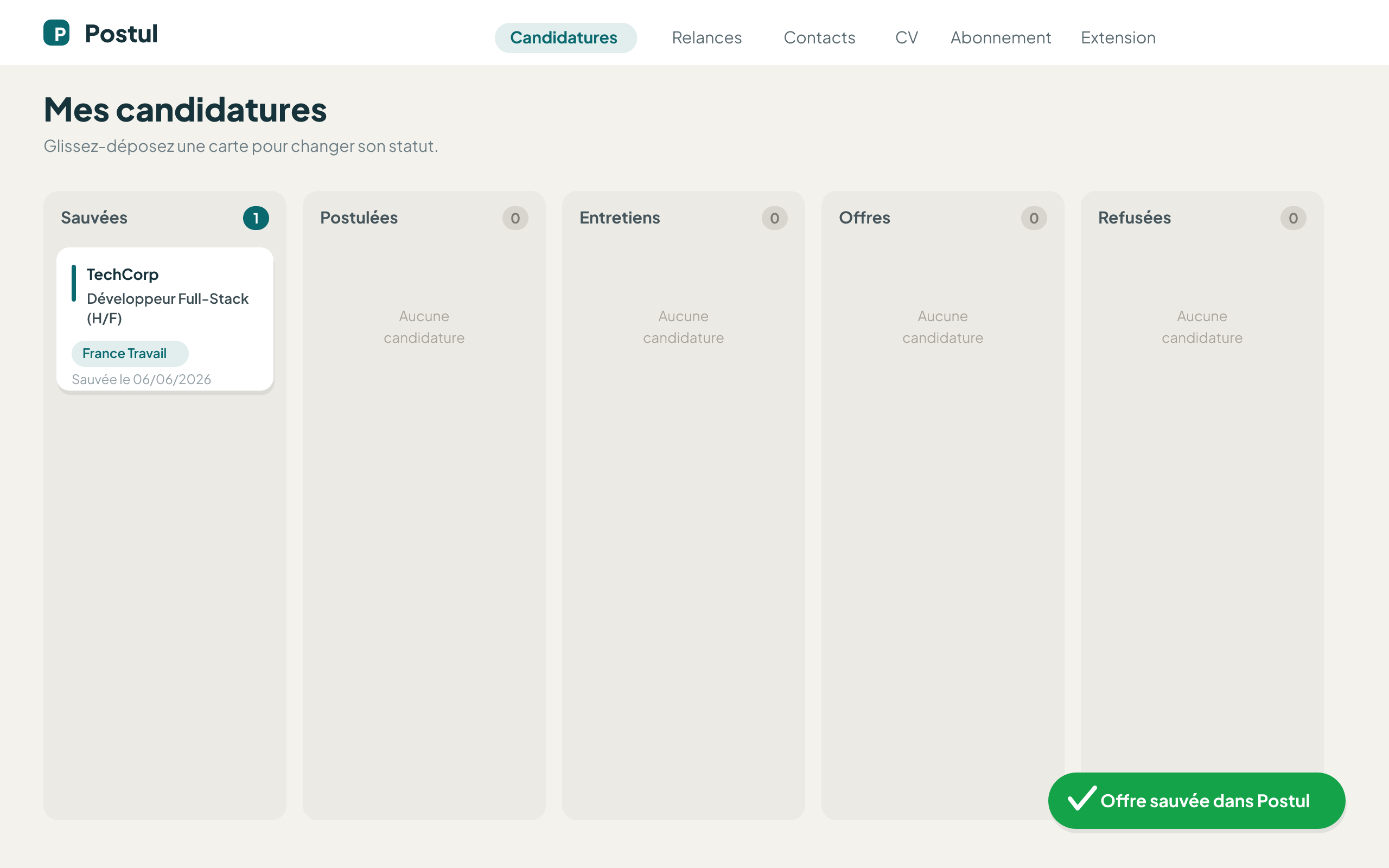1389x868 pixels.
Task: Go to the Contacts tab
Action: [x=819, y=38]
